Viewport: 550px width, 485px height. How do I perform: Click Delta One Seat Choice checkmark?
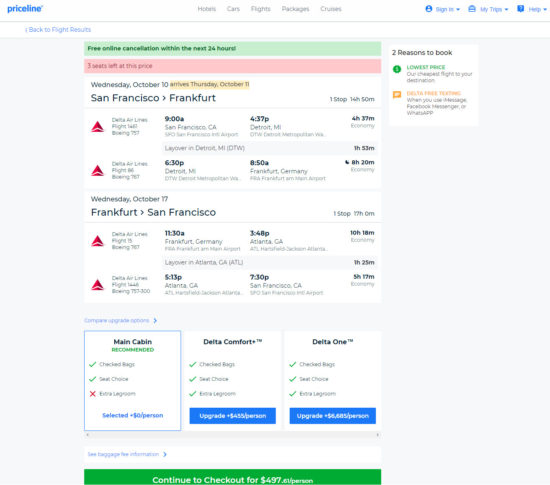293,379
